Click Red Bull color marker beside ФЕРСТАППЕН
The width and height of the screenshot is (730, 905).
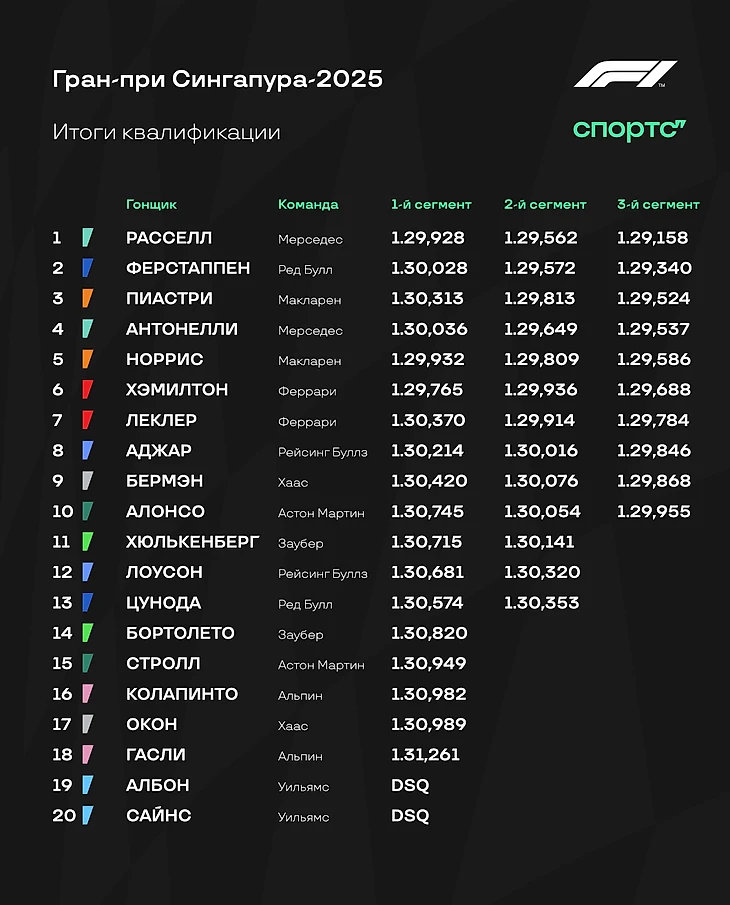(88, 268)
